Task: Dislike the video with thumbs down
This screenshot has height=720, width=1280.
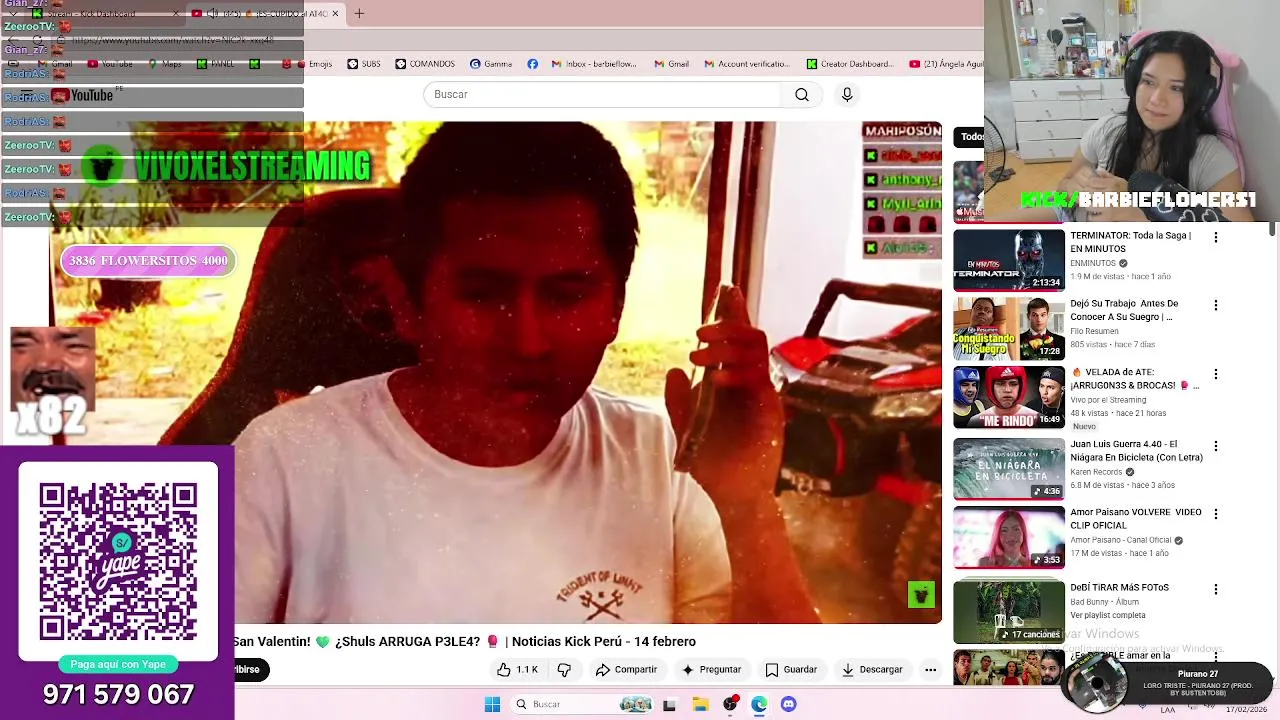Action: pyautogui.click(x=564, y=669)
